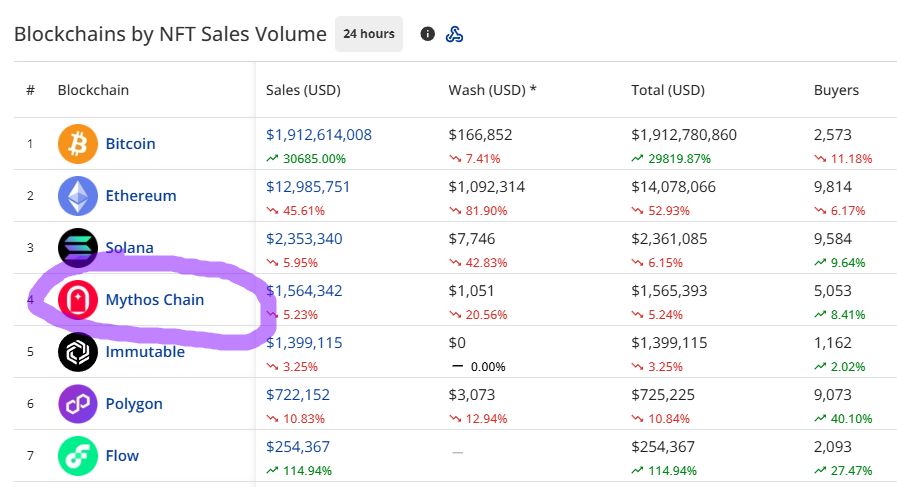Click the blue network chain icon

coord(454,34)
